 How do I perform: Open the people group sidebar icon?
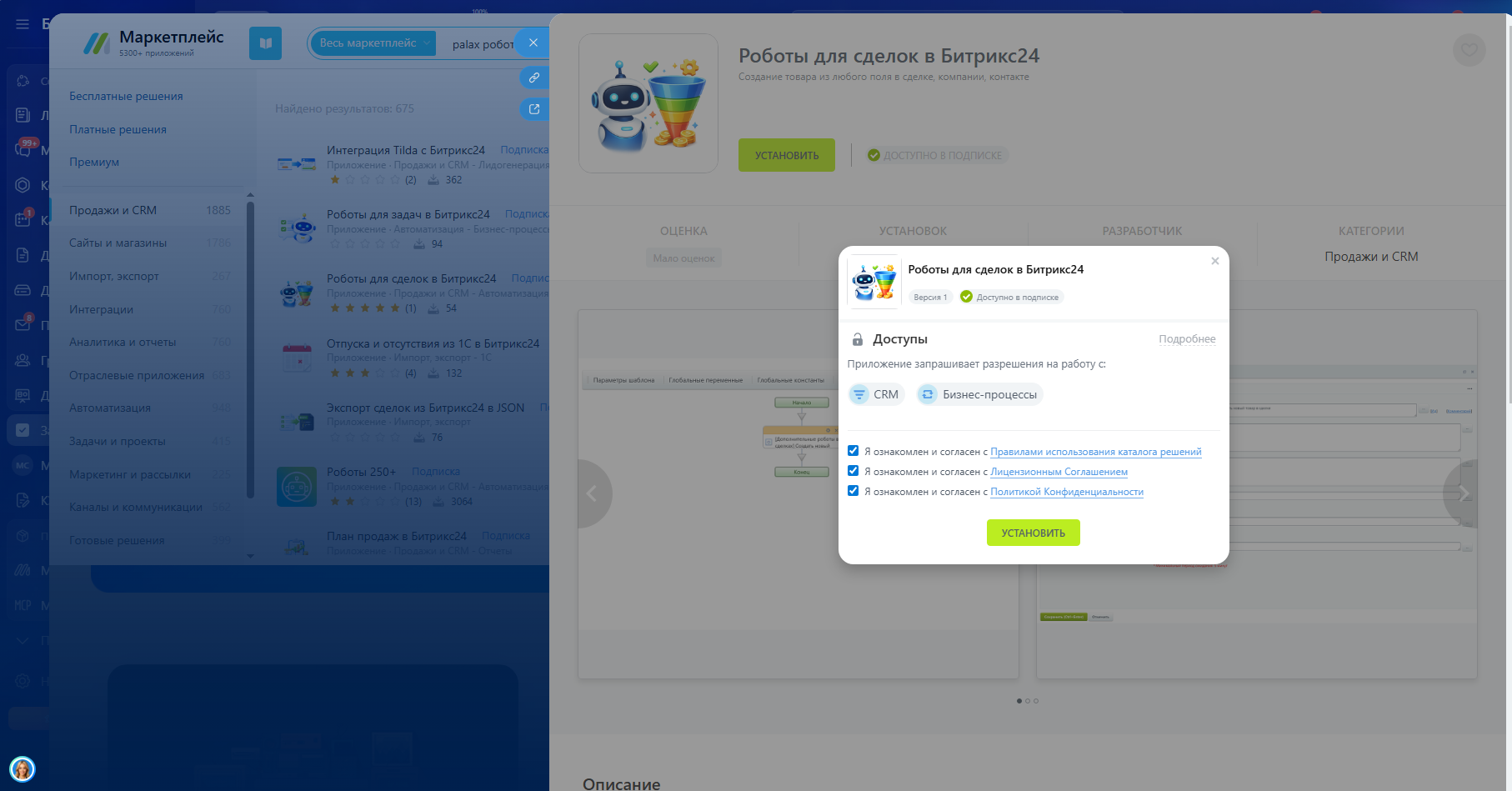click(23, 360)
